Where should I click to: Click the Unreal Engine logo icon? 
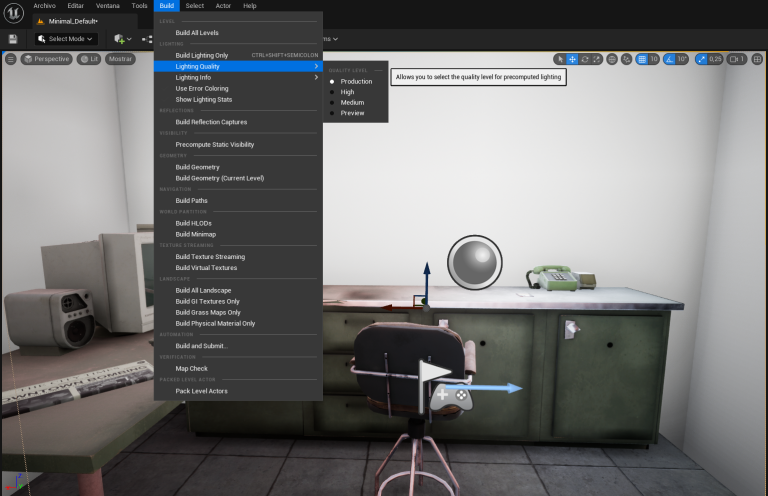click(x=14, y=13)
